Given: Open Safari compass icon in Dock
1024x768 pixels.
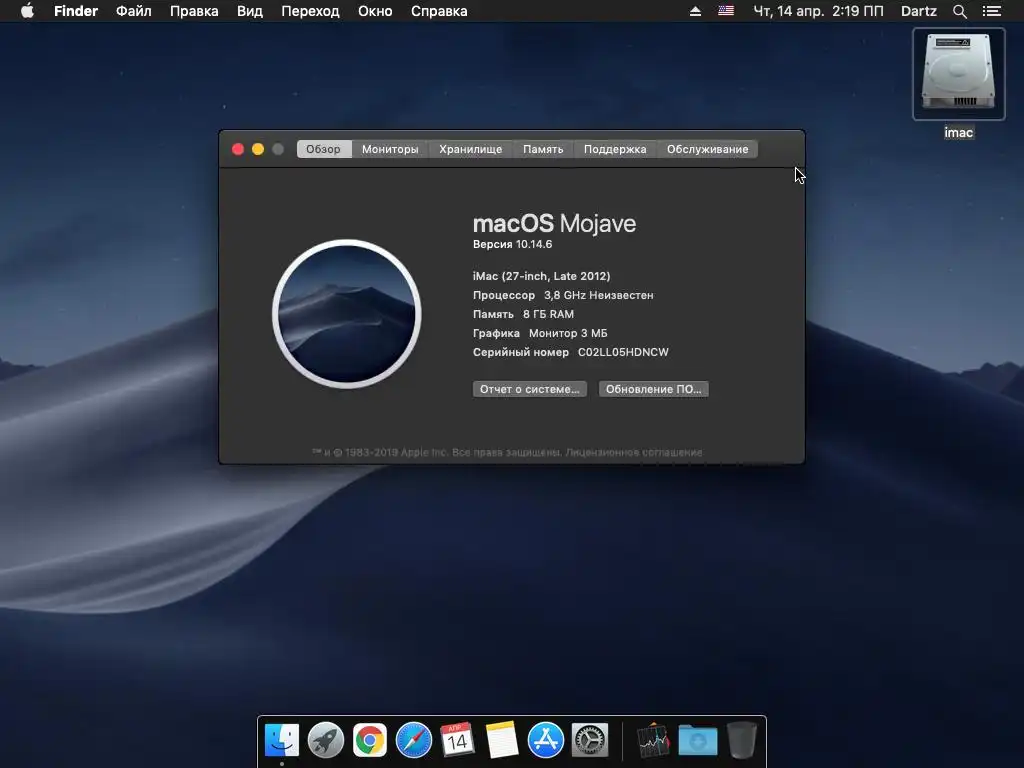Looking at the screenshot, I should 413,740.
